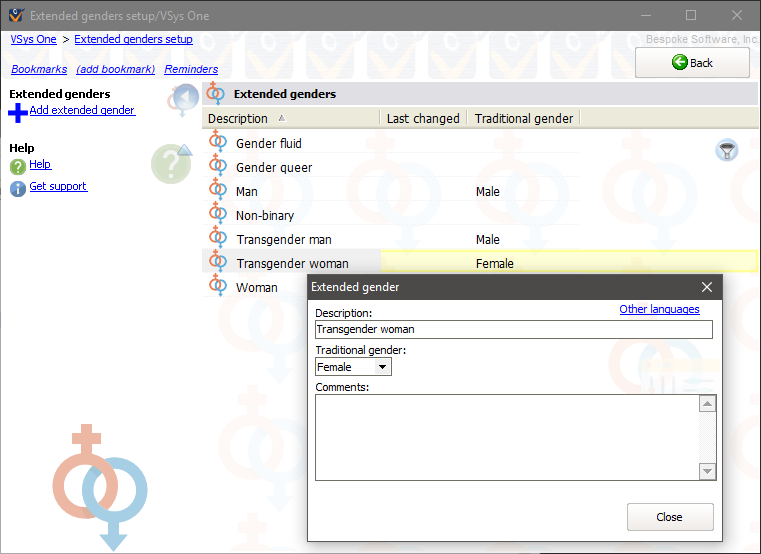The image size is (761, 554).
Task: Click the filter funnel icon in list
Action: 727,150
